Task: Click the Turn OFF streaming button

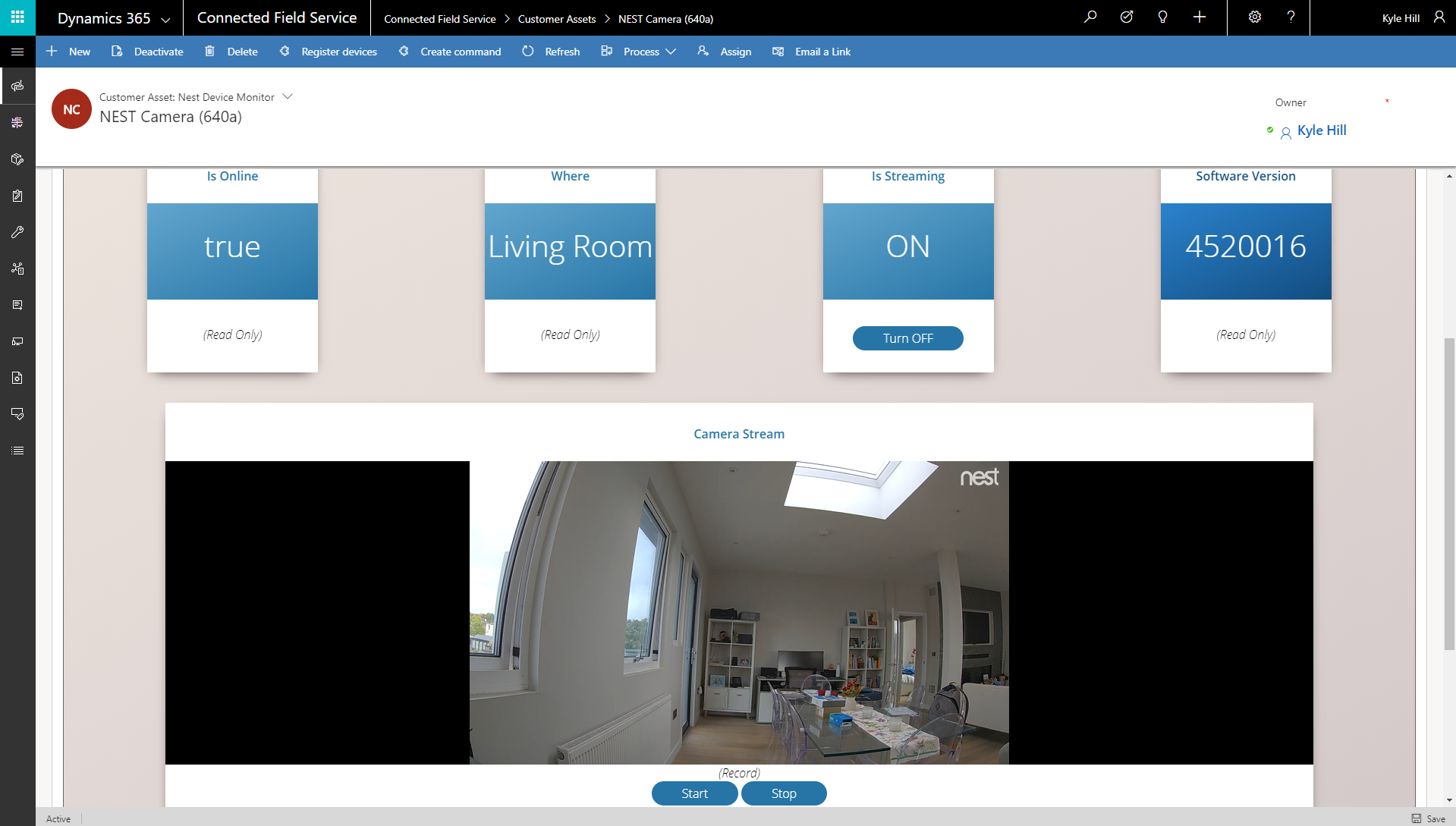Action: [907, 338]
